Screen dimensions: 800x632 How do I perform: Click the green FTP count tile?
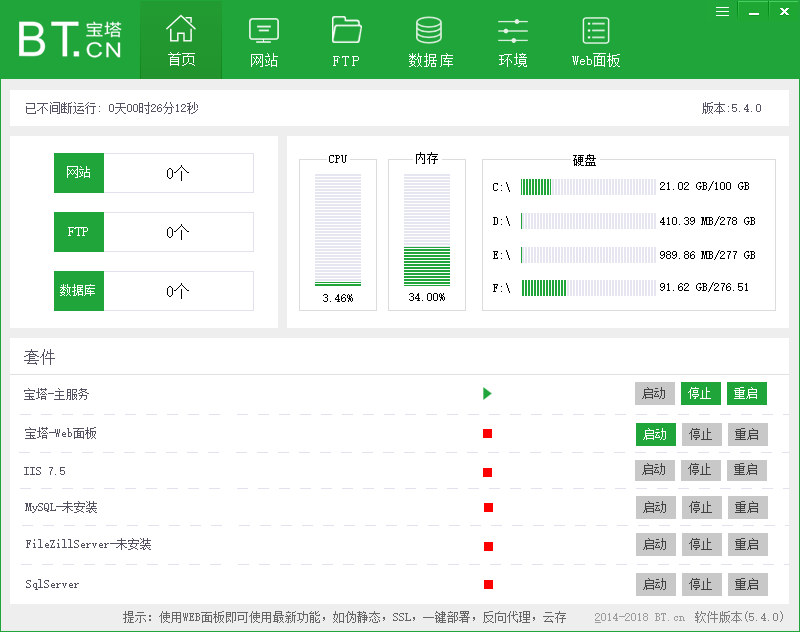[79, 232]
